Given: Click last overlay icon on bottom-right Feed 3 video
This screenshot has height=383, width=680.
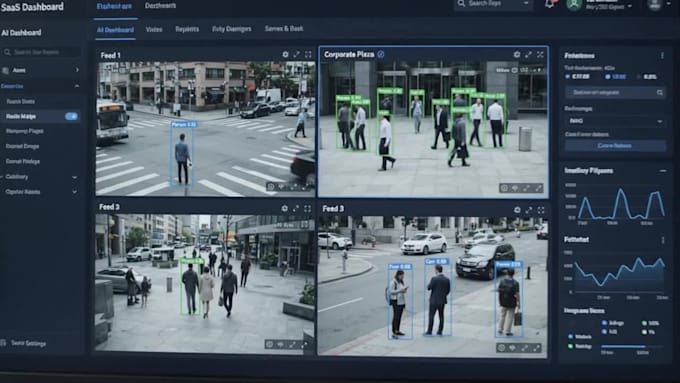Looking at the screenshot, I should click(537, 348).
